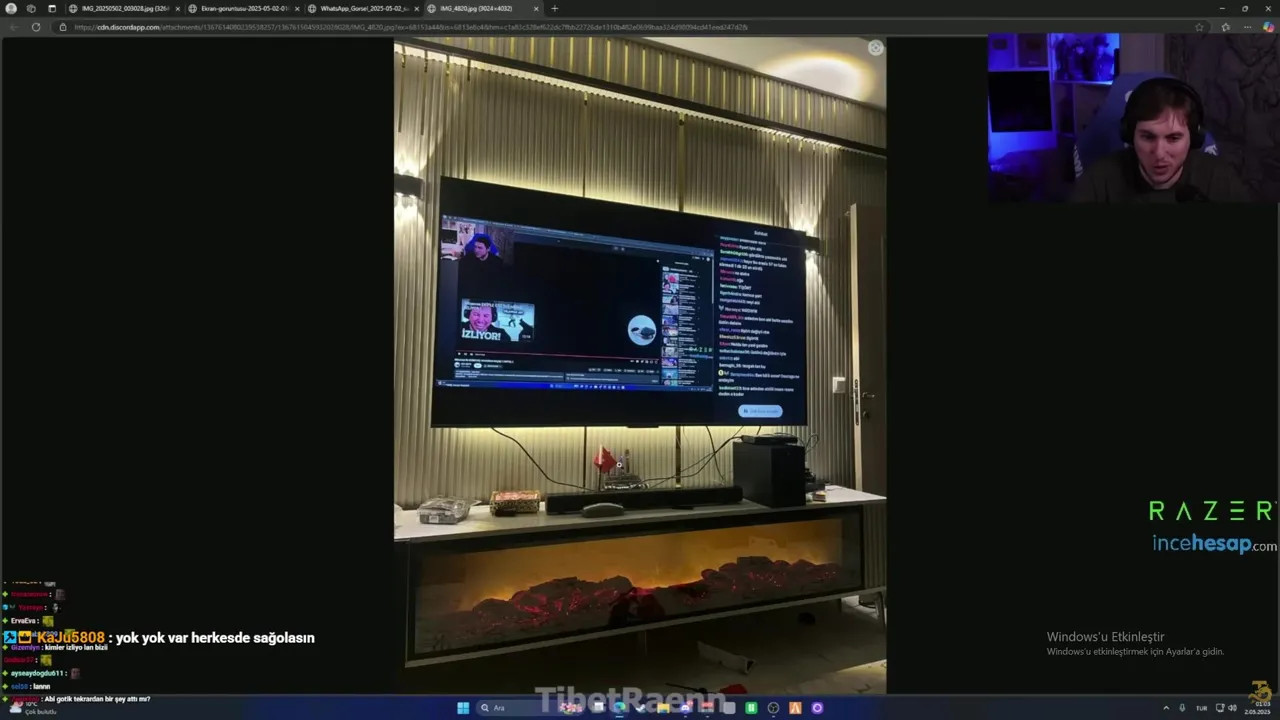
Task: Close the IMG_4820.jpg tab
Action: tap(536, 8)
